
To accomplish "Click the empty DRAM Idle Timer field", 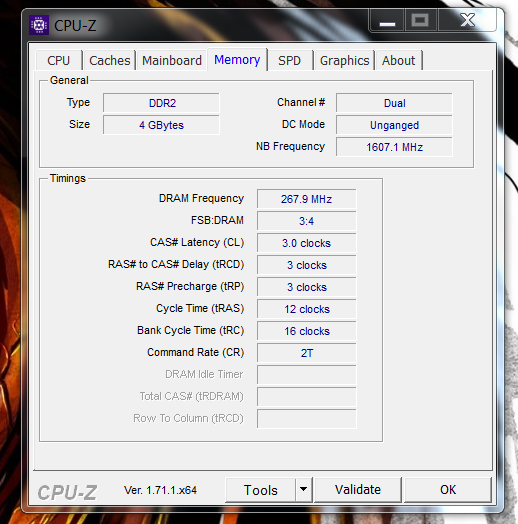I will [307, 375].
